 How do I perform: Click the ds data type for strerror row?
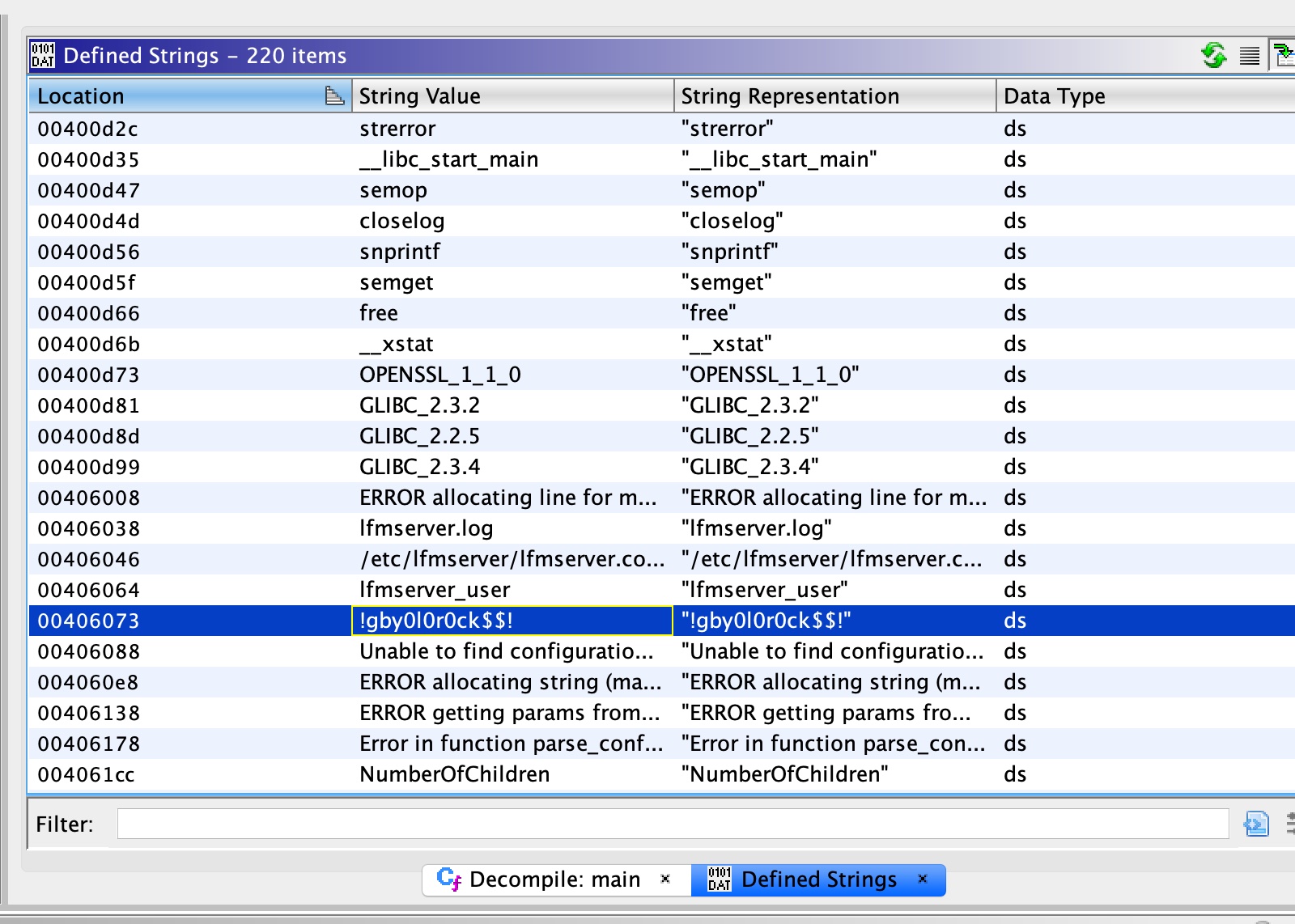pos(1145,129)
